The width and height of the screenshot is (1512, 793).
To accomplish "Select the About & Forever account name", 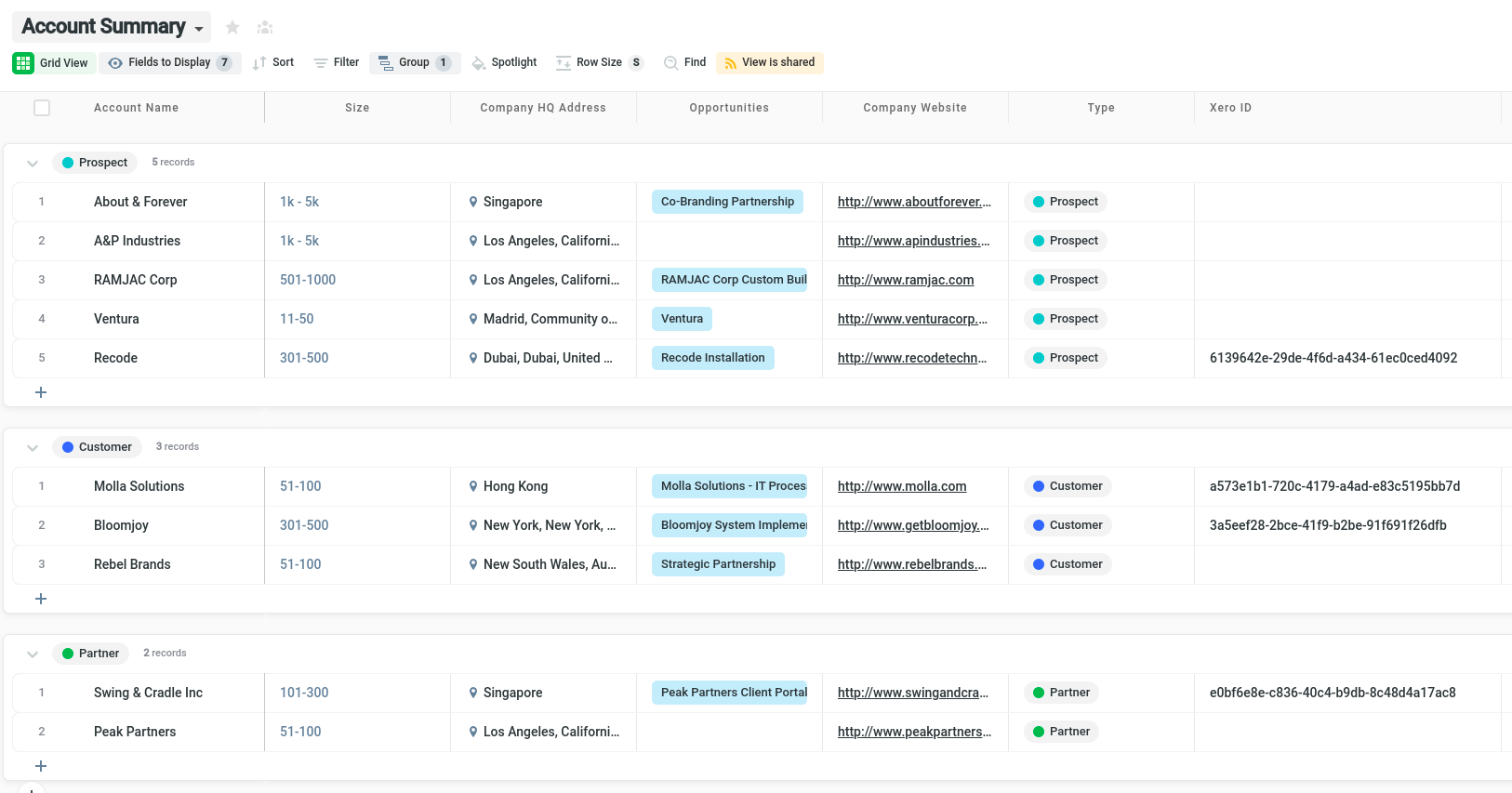I will (x=140, y=202).
